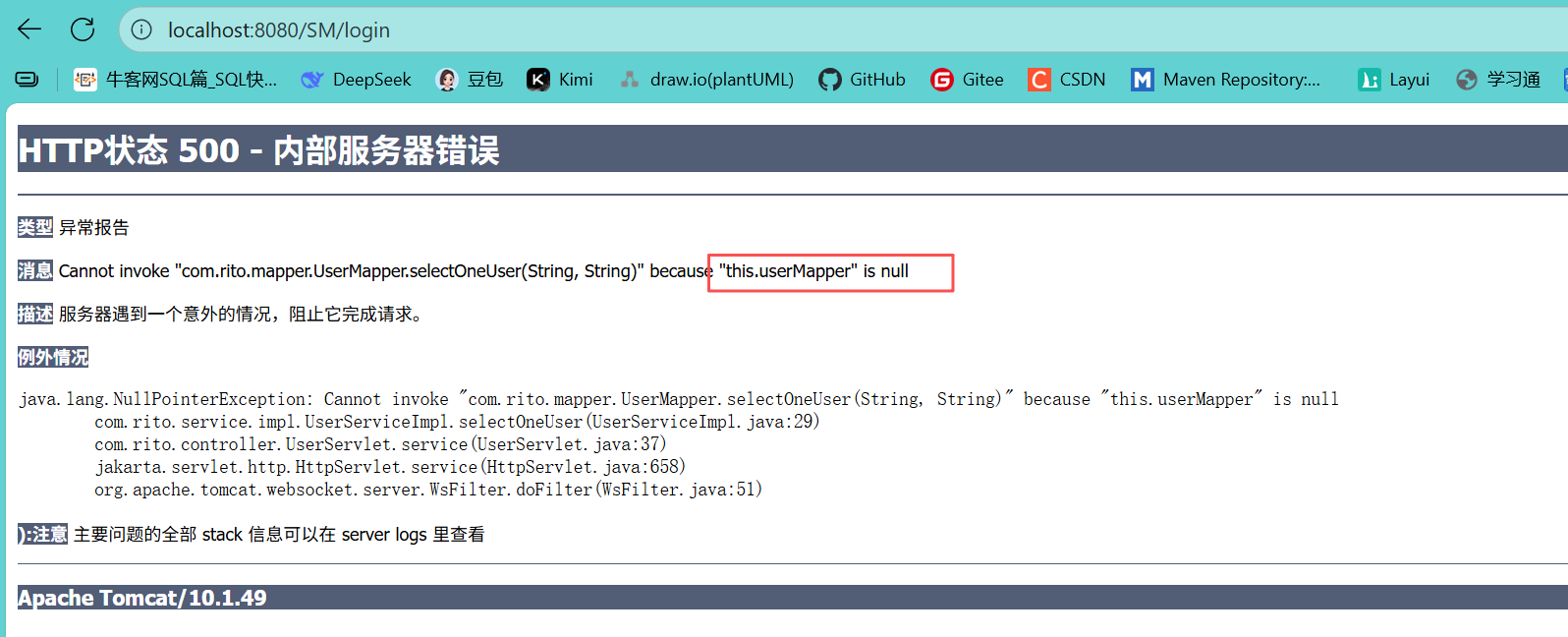Screen dimensions: 1568x637
Task: Click the UserServlet.java:37 stack trace line
Action: 380,443
